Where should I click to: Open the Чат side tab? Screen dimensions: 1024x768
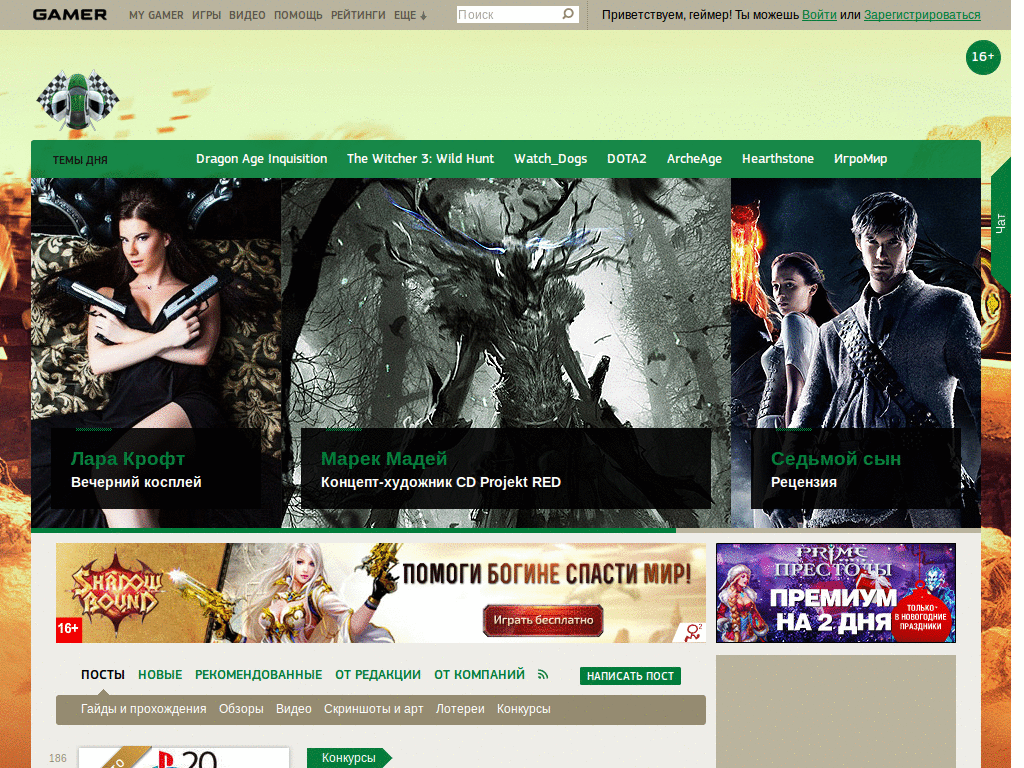coord(1000,223)
